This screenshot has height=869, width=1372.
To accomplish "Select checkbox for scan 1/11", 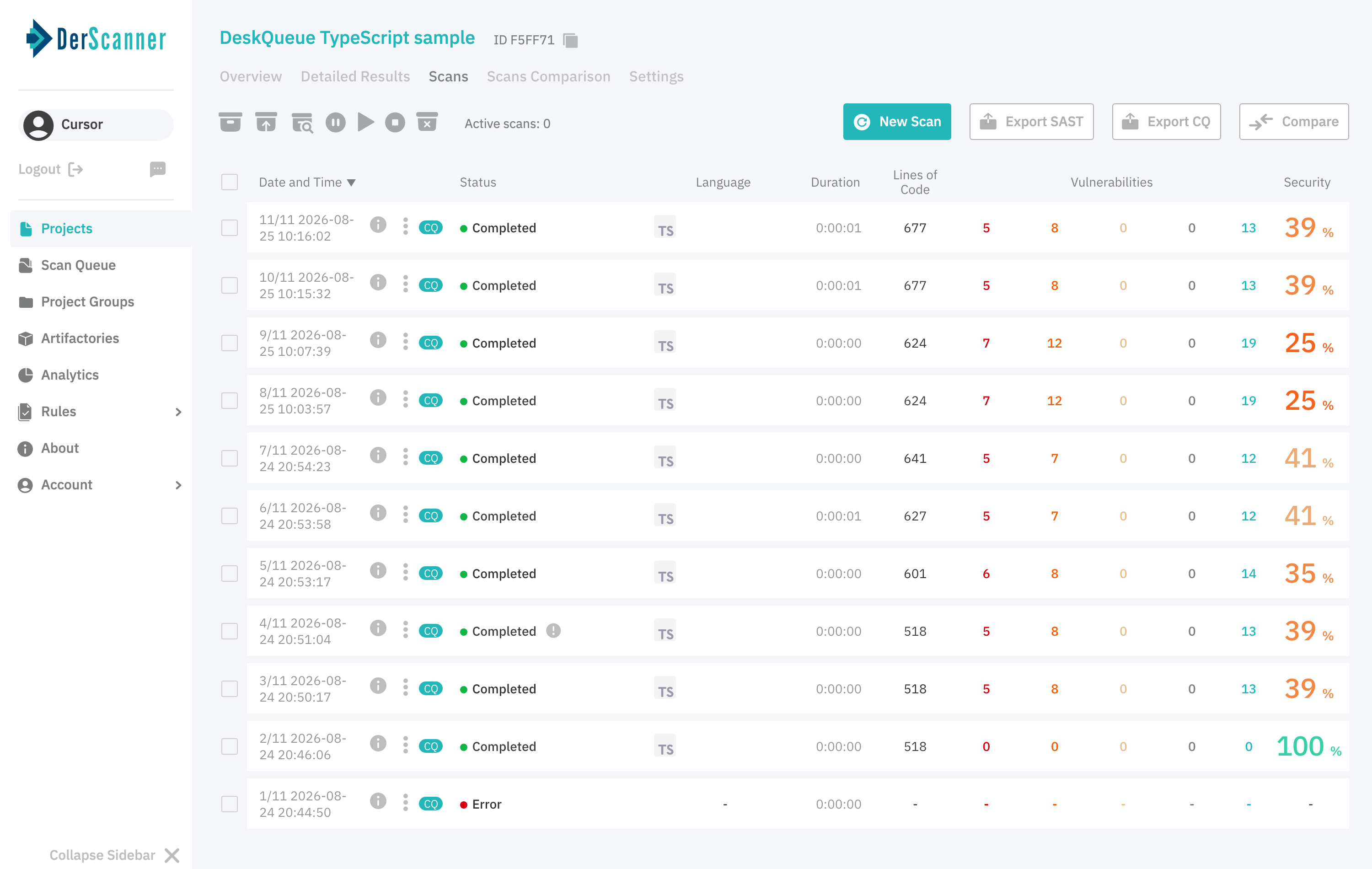I will [230, 804].
